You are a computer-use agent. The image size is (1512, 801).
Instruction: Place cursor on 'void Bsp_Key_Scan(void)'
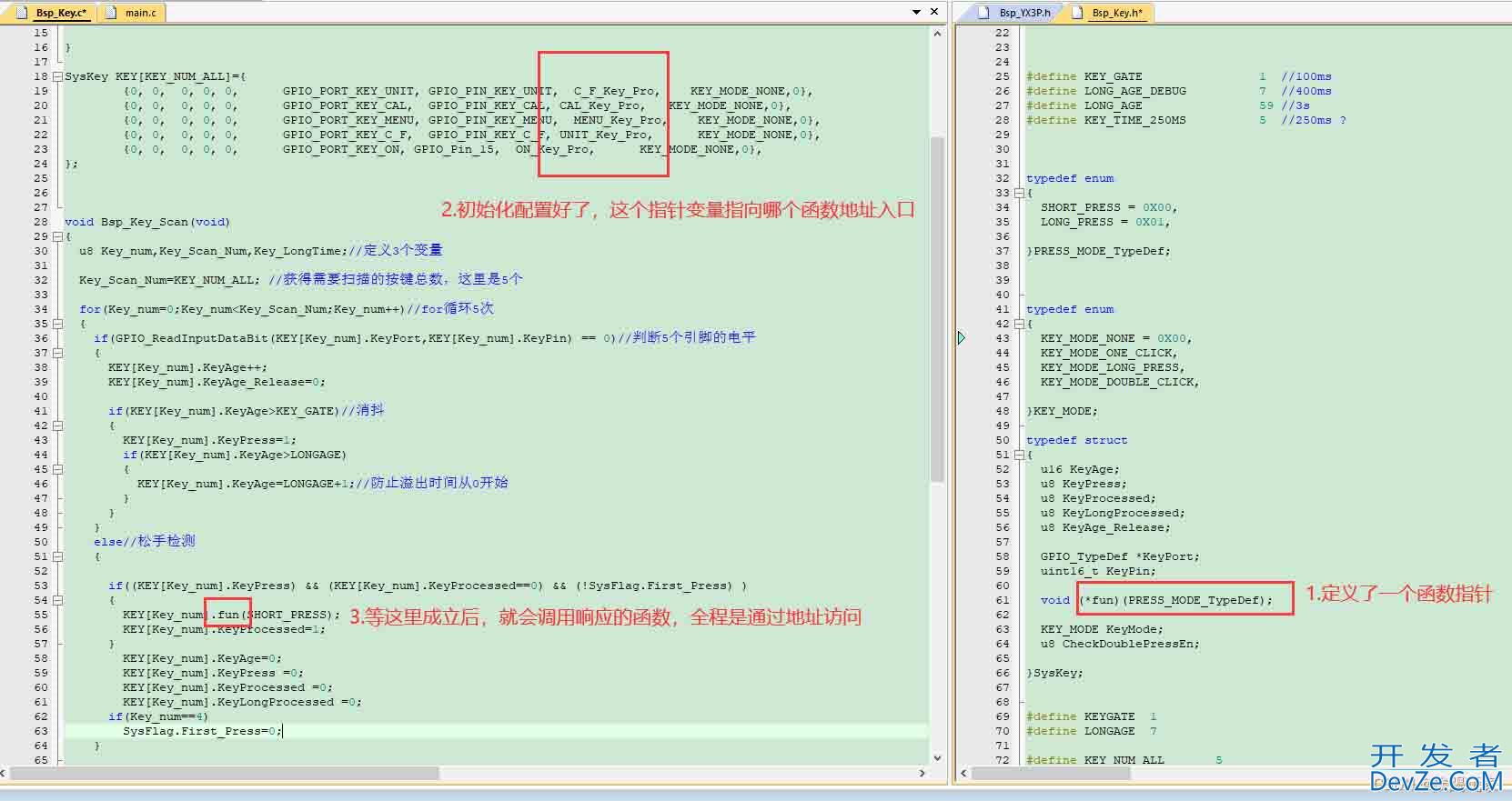point(147,222)
